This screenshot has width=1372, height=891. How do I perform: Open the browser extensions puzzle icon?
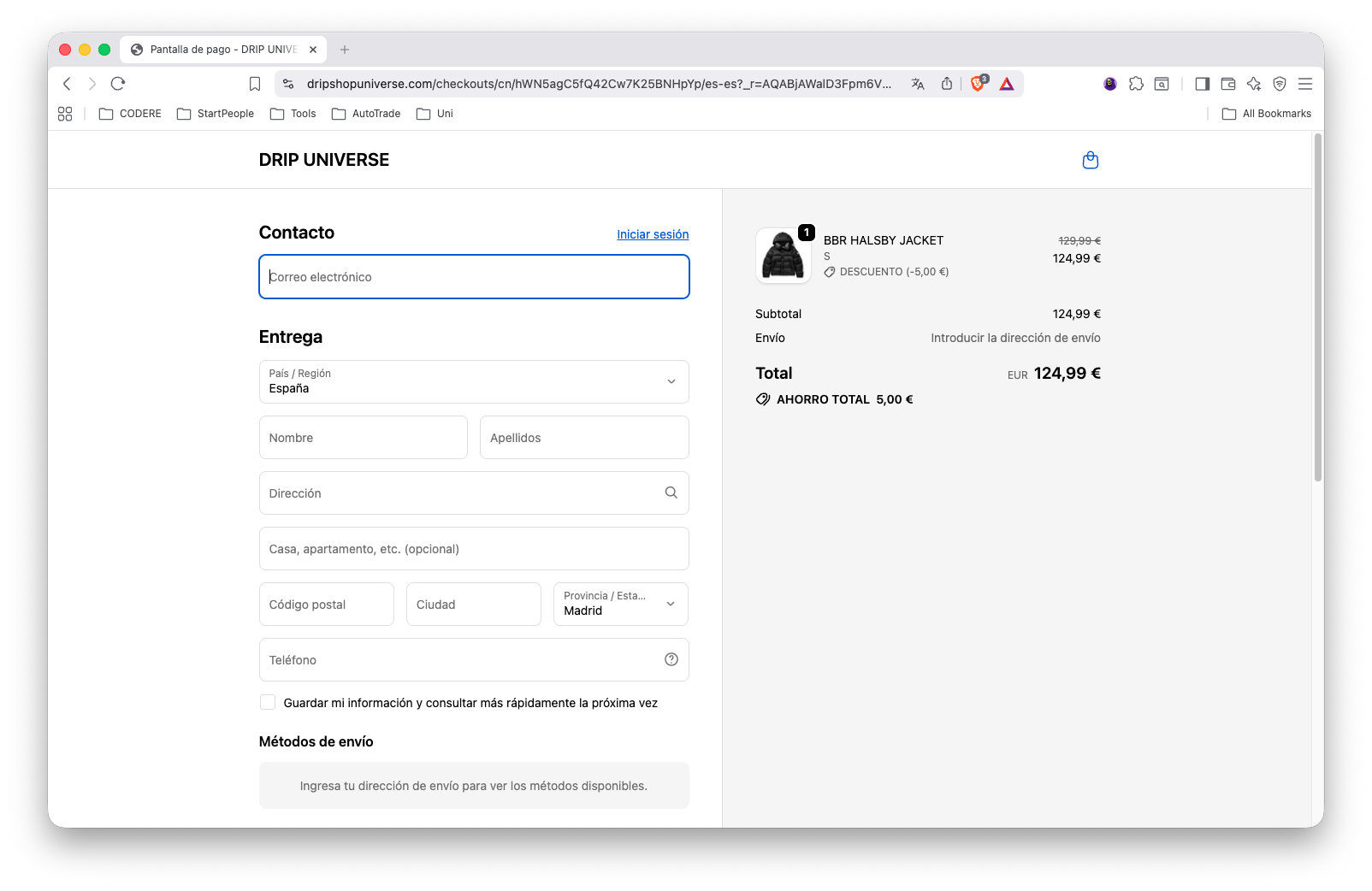point(1136,84)
